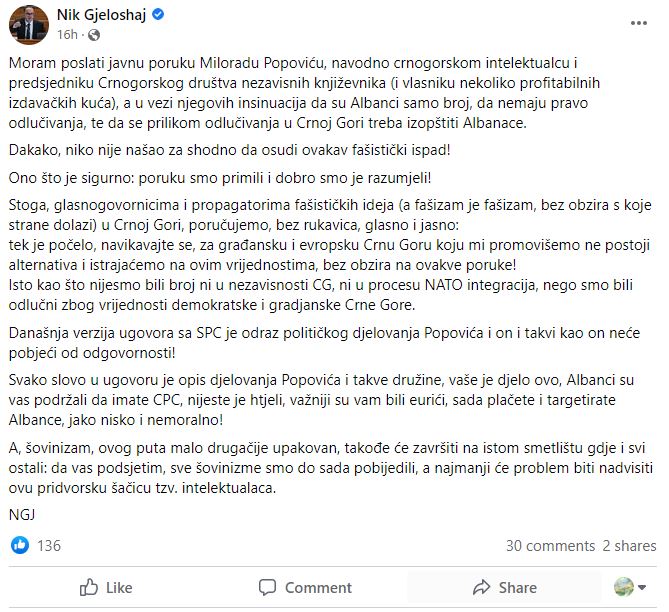The image size is (669, 612).
Task: Open the three-dot post options menu
Action: tap(639, 23)
